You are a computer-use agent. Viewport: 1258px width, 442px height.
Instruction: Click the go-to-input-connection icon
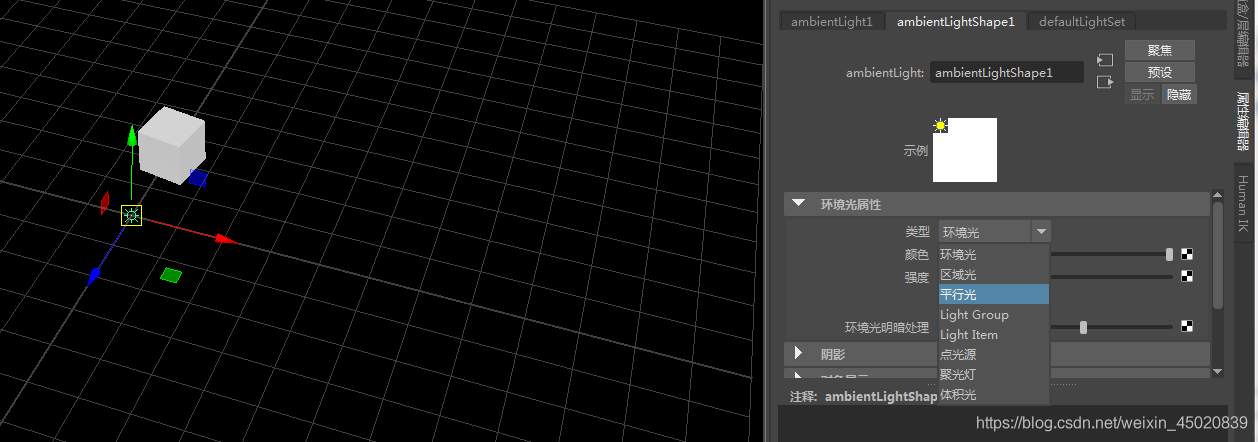pyautogui.click(x=1104, y=60)
